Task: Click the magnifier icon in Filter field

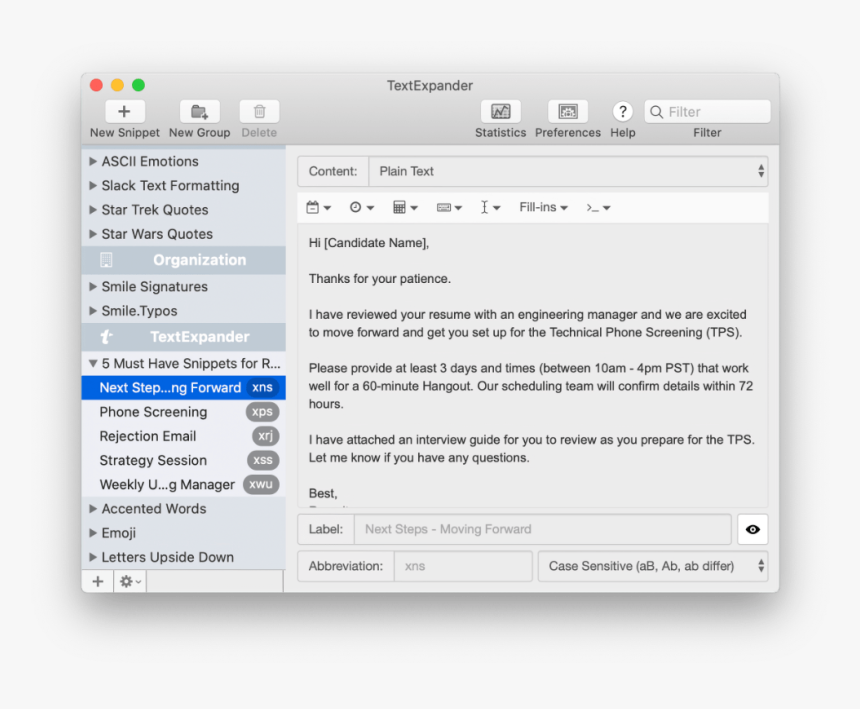Action: click(x=656, y=112)
